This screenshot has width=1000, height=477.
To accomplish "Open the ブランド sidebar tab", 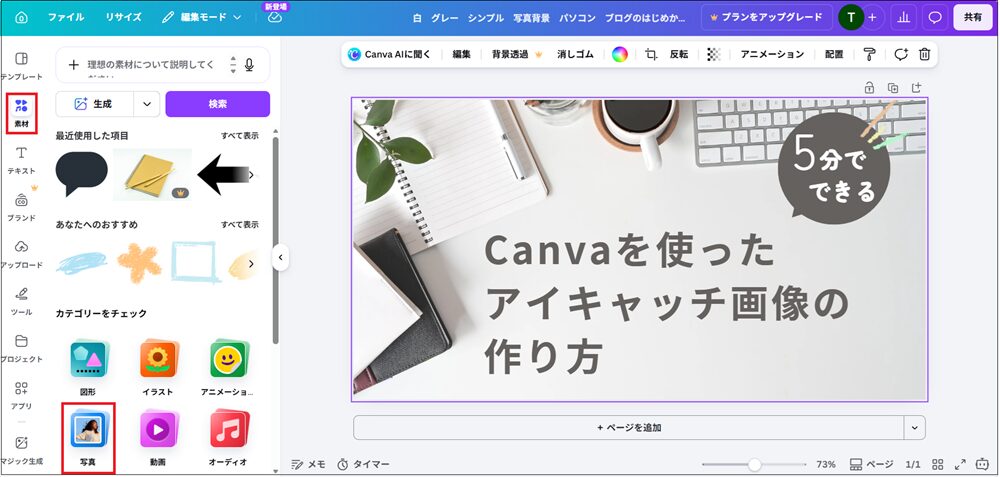I will point(21,207).
